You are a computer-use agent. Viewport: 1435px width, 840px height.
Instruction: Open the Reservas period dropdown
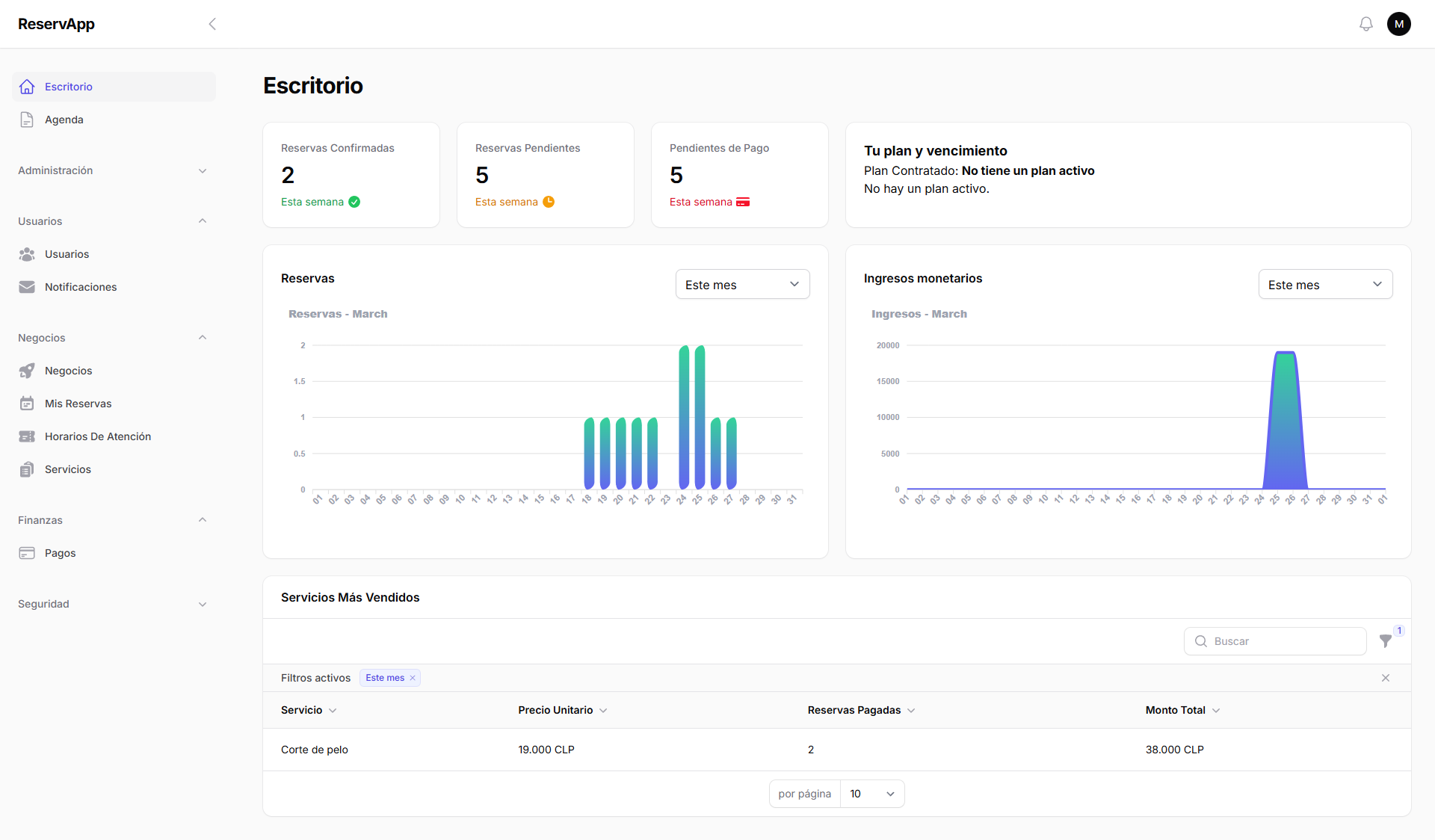click(742, 285)
